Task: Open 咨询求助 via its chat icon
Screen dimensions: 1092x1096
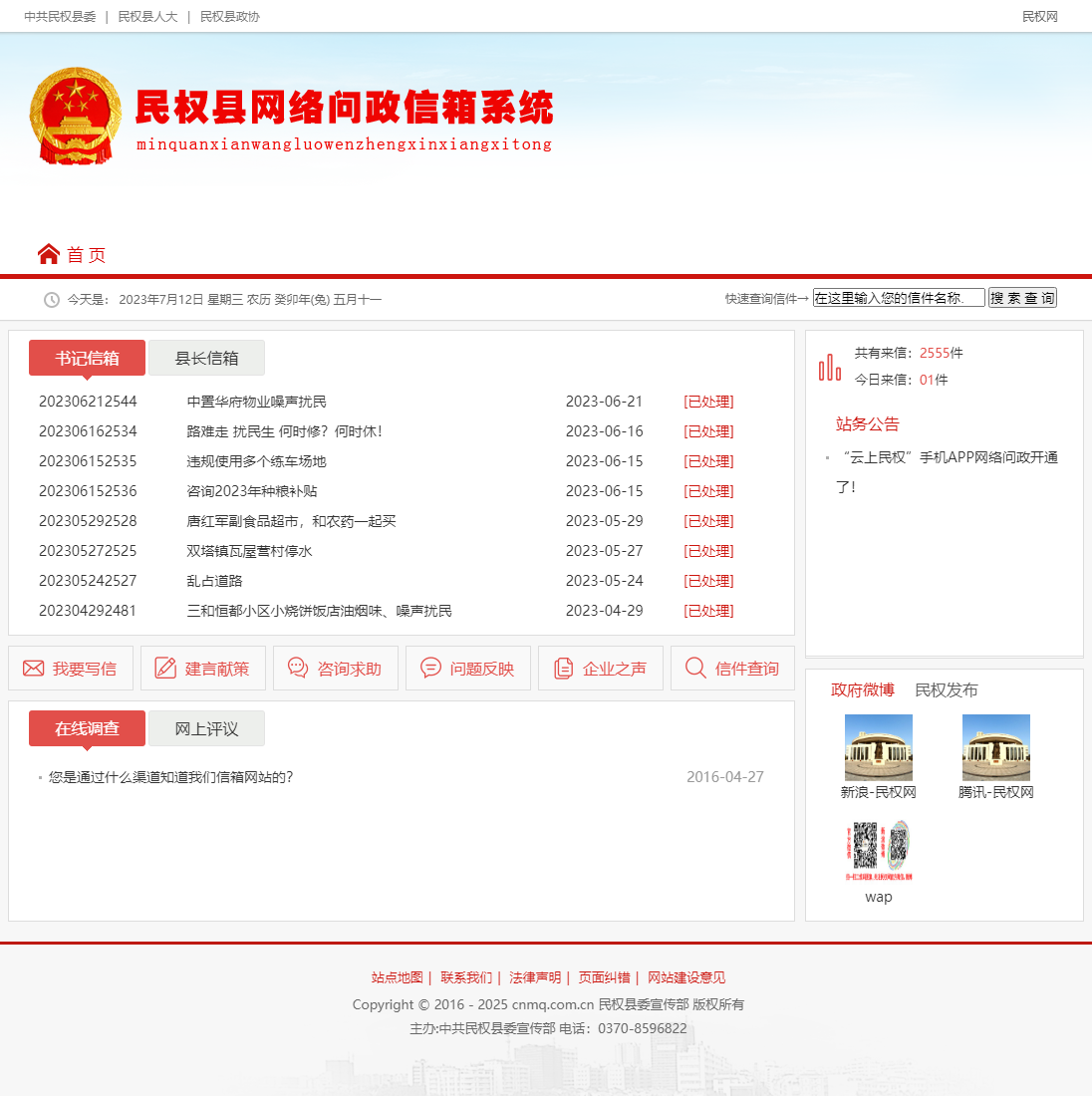Action: click(x=297, y=668)
